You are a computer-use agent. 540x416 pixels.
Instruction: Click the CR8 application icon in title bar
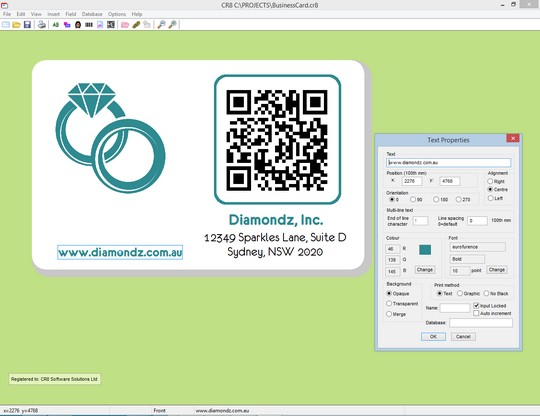tap(4, 5)
